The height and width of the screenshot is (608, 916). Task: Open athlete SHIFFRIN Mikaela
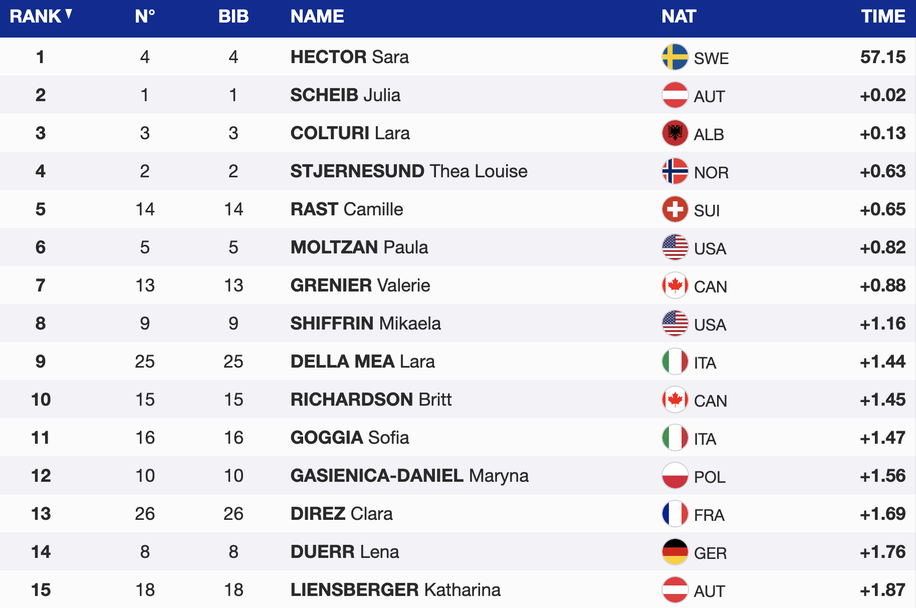[365, 323]
